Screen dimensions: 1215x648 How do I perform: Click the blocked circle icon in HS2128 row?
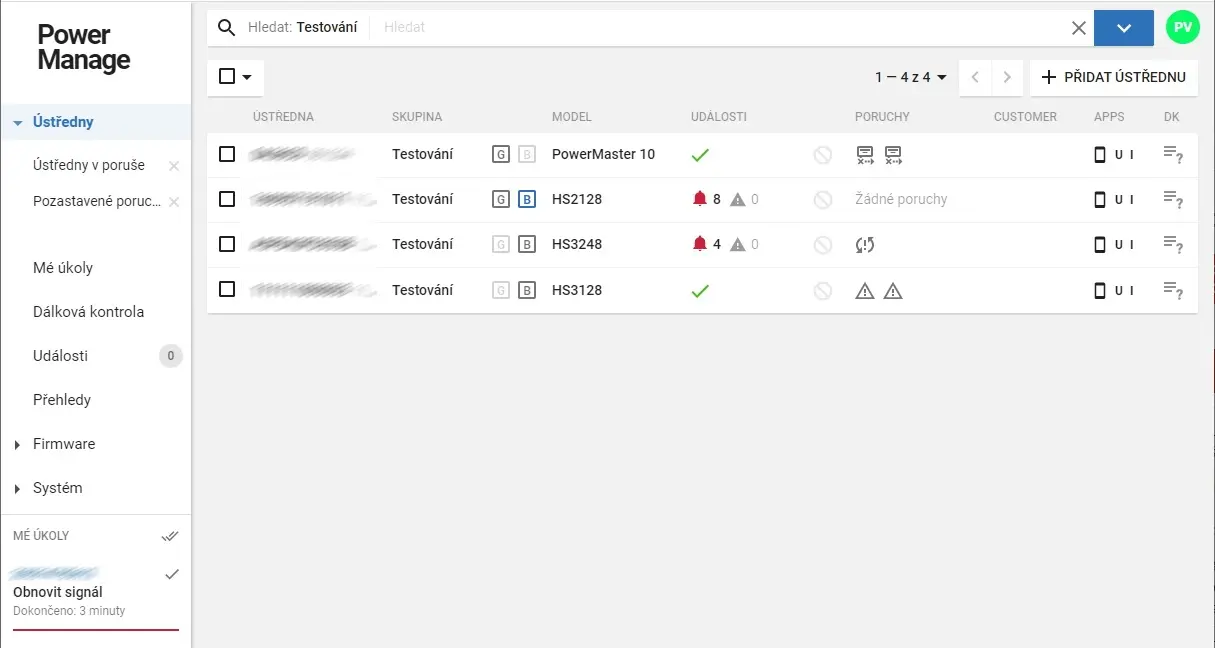tap(823, 199)
